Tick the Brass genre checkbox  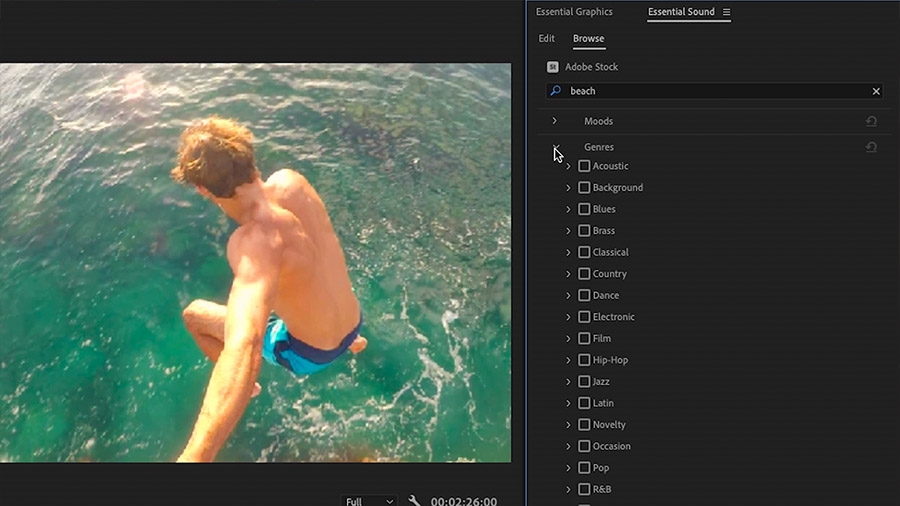point(584,231)
